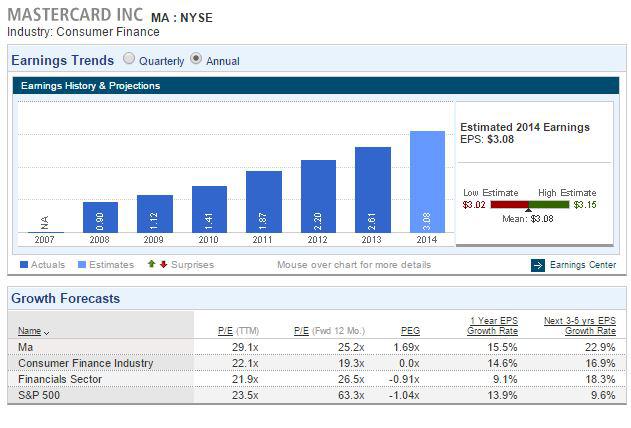Sort by PEG column header

pyautogui.click(x=410, y=331)
